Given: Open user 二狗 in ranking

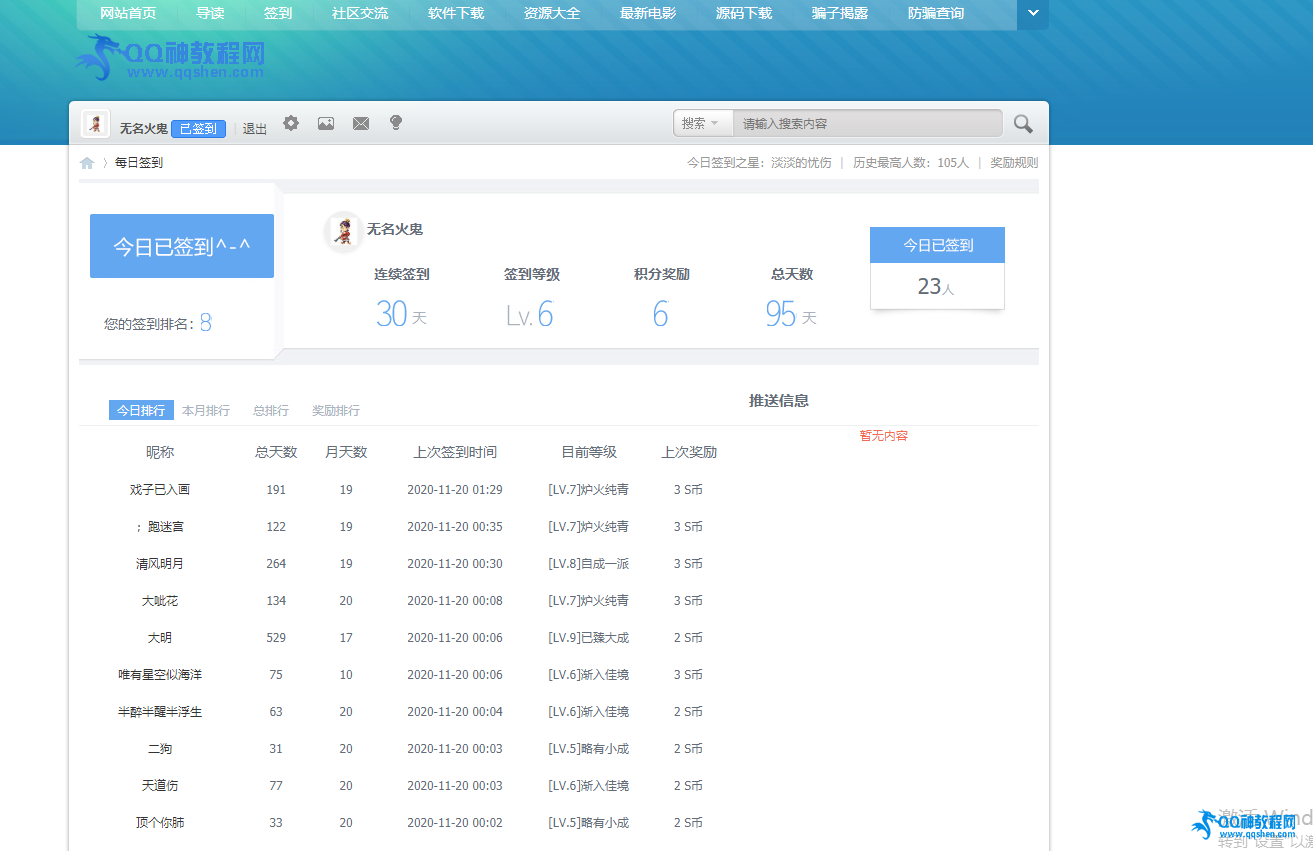Looking at the screenshot, I should coord(160,749).
